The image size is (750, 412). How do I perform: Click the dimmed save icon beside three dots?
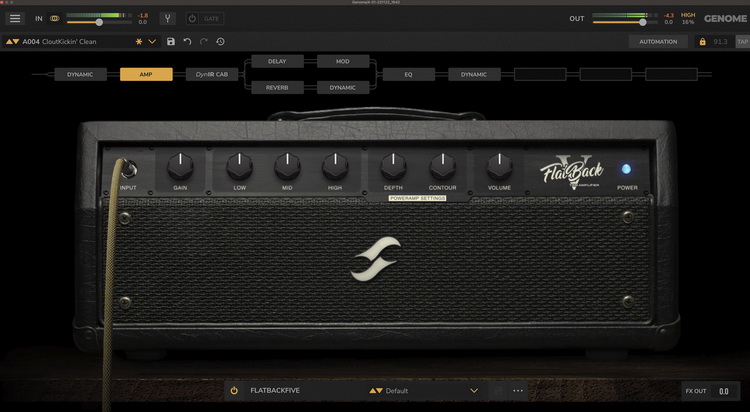(x=498, y=390)
